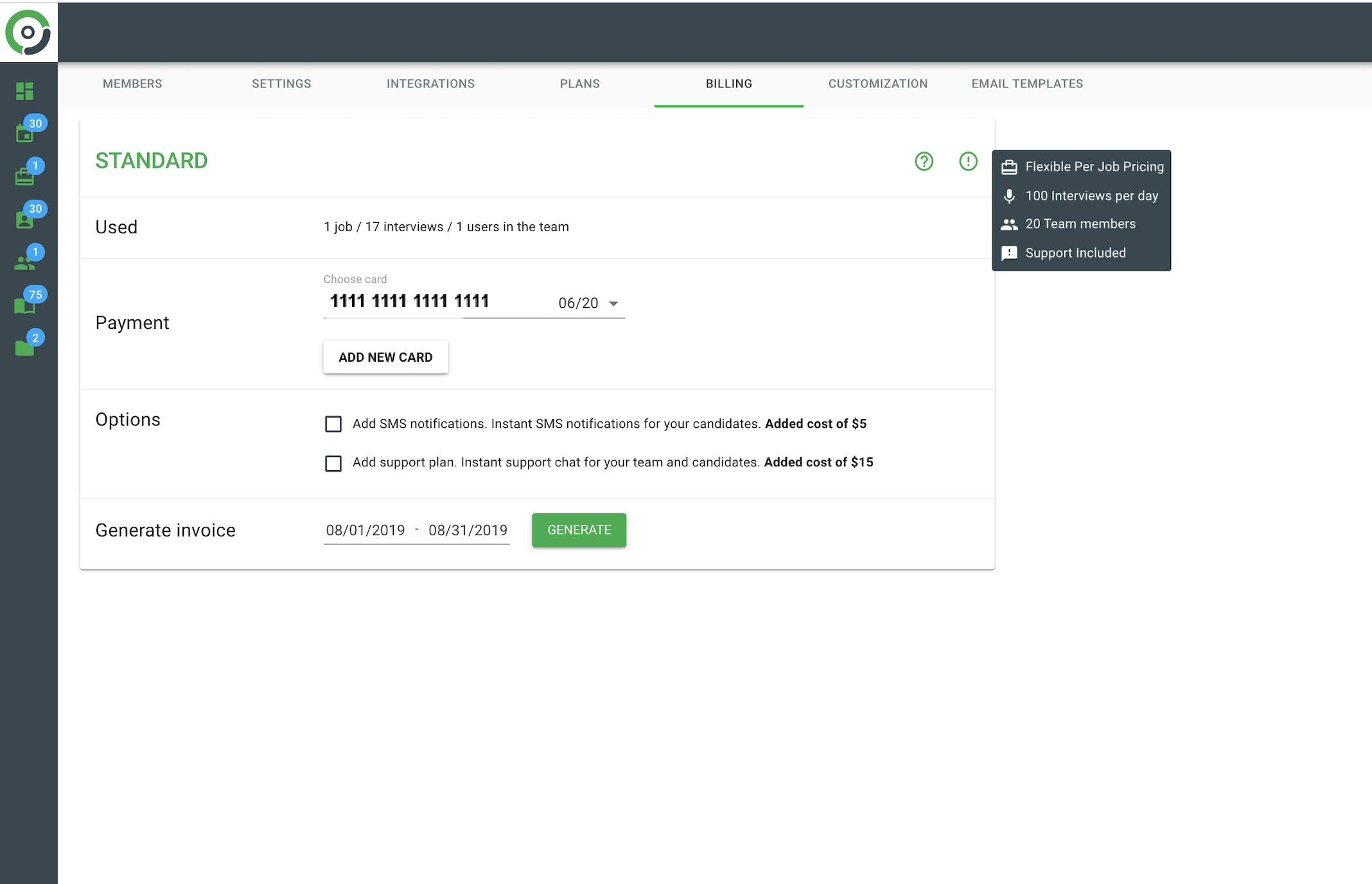Click the invoice start date 08/01/2019 field
The image size is (1372, 884).
pos(365,531)
